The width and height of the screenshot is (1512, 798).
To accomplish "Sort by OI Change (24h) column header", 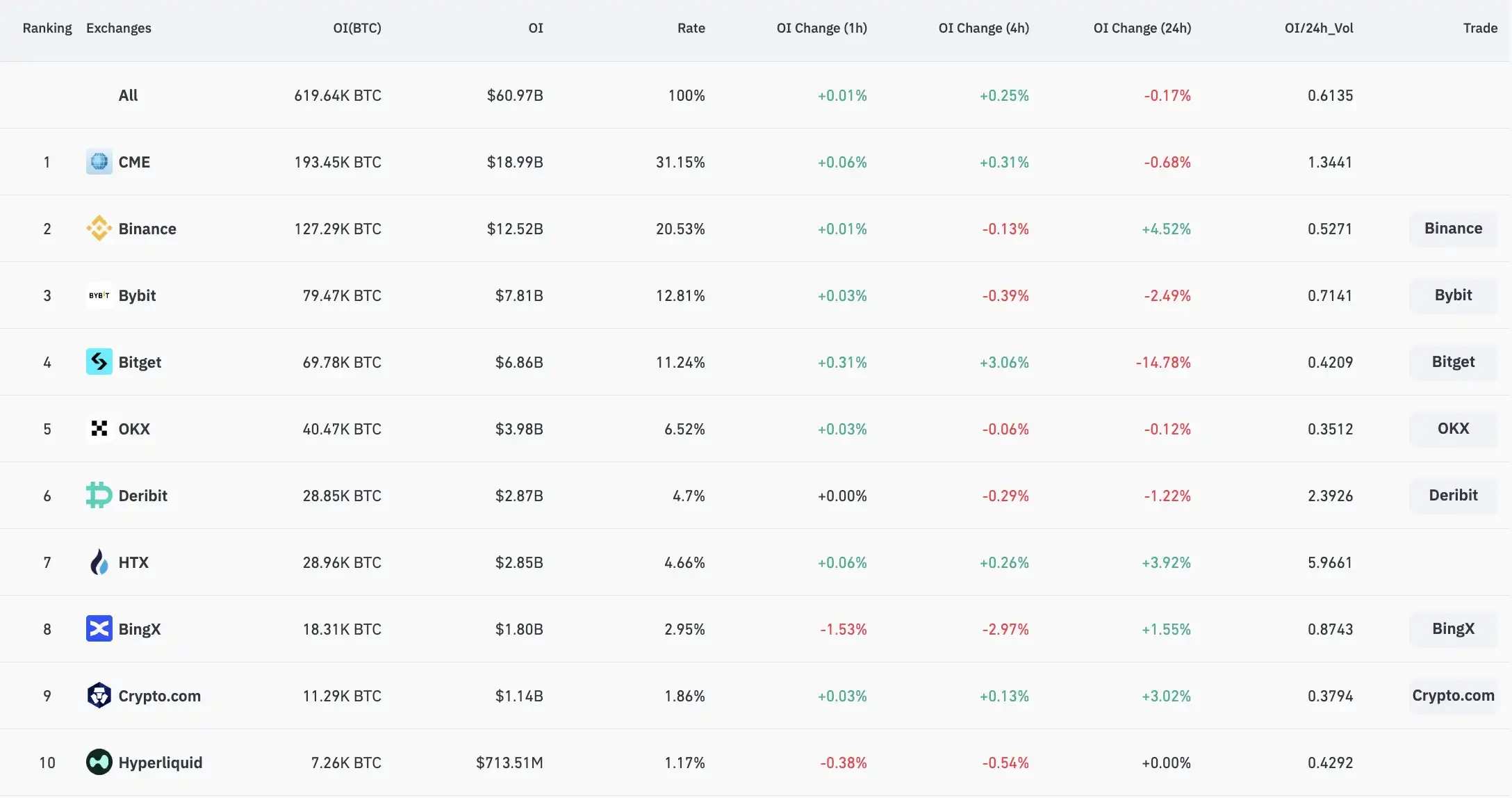I will pyautogui.click(x=1142, y=28).
